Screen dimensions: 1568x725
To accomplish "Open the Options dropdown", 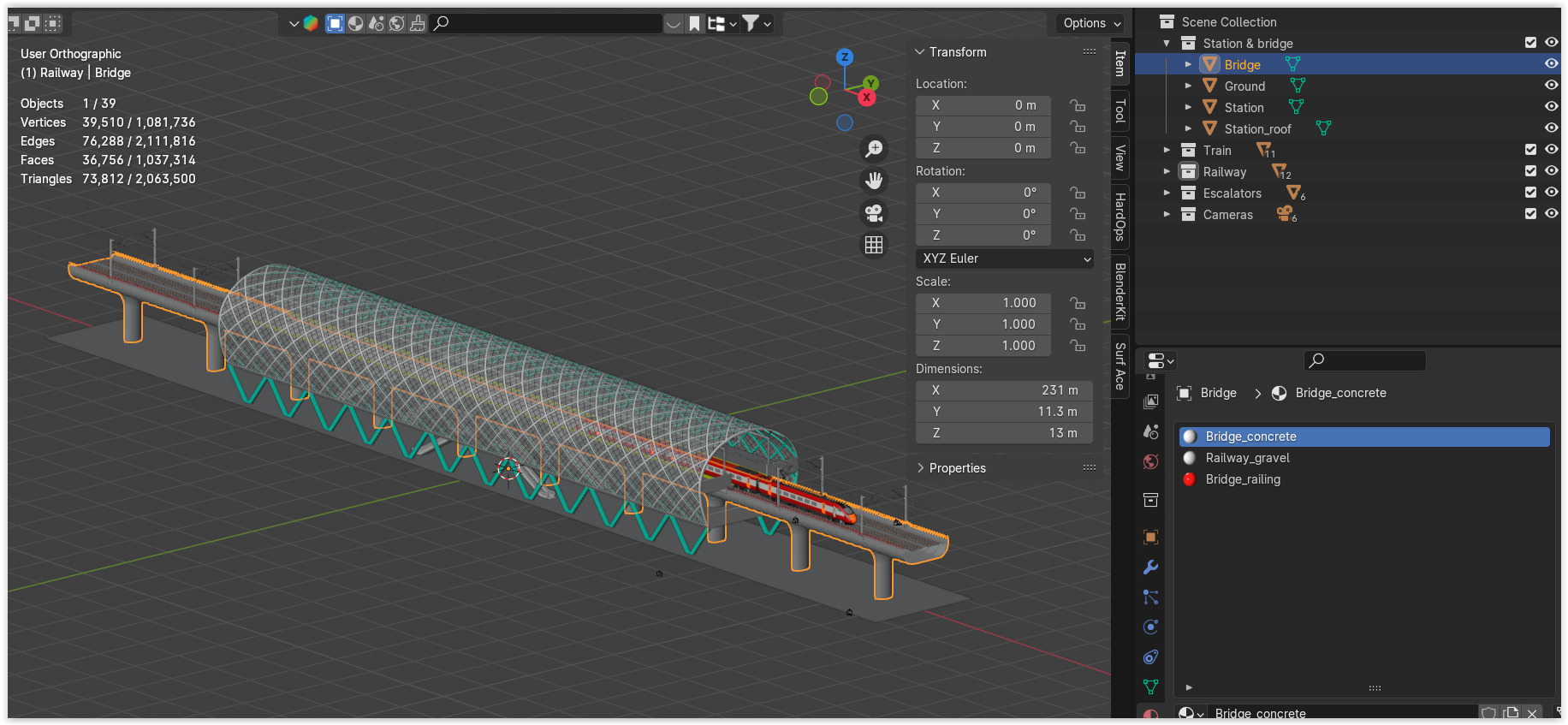I will (1092, 23).
